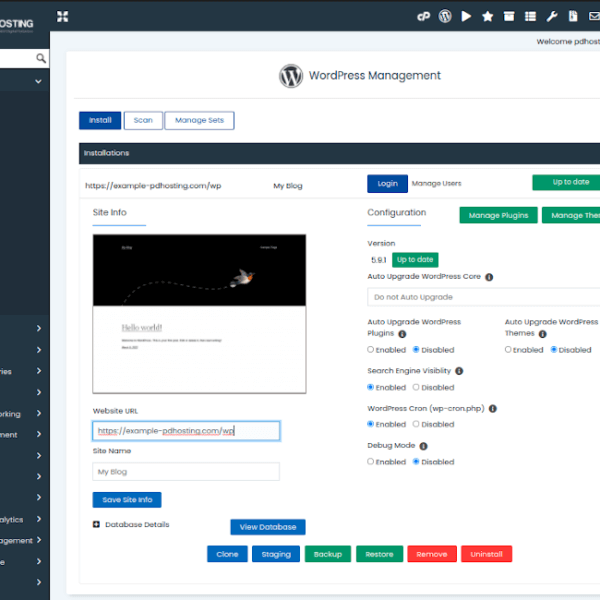Click the blue Login button
This screenshot has width=600, height=600.
387,184
